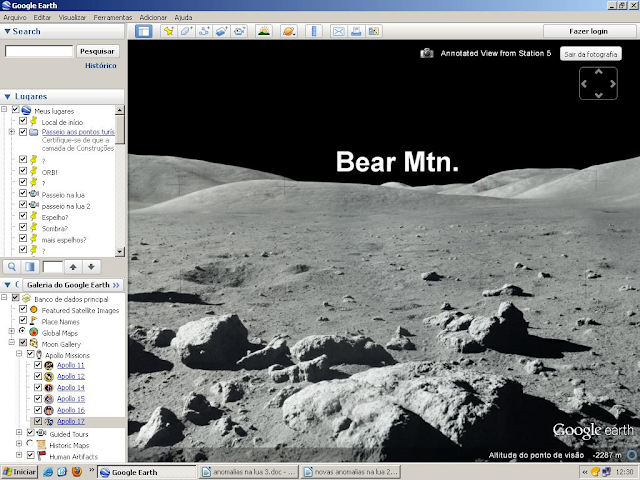Open the Visualizar menu
Image resolution: width=640 pixels, height=480 pixels.
[x=72, y=18]
